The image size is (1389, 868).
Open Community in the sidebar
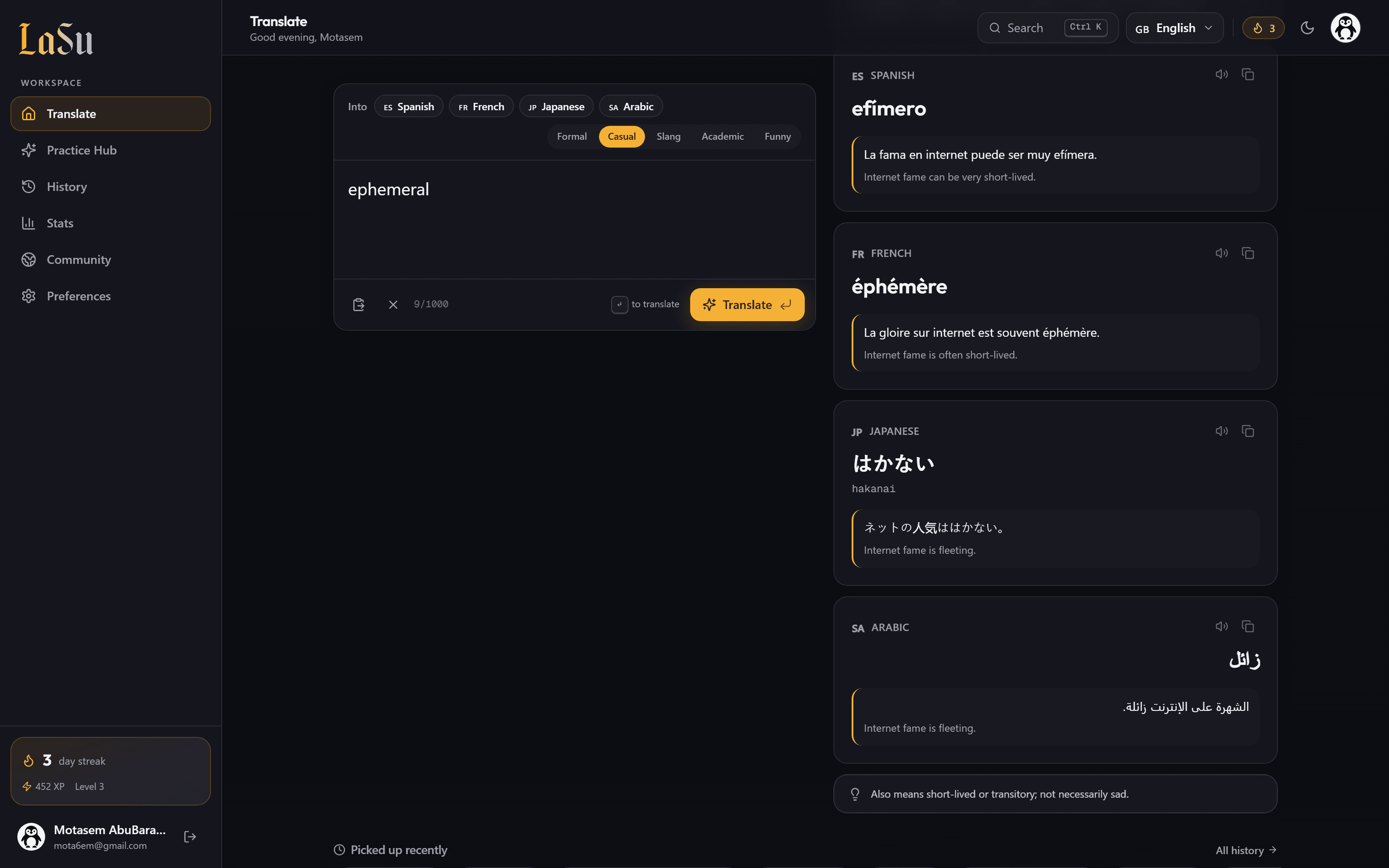click(x=111, y=260)
